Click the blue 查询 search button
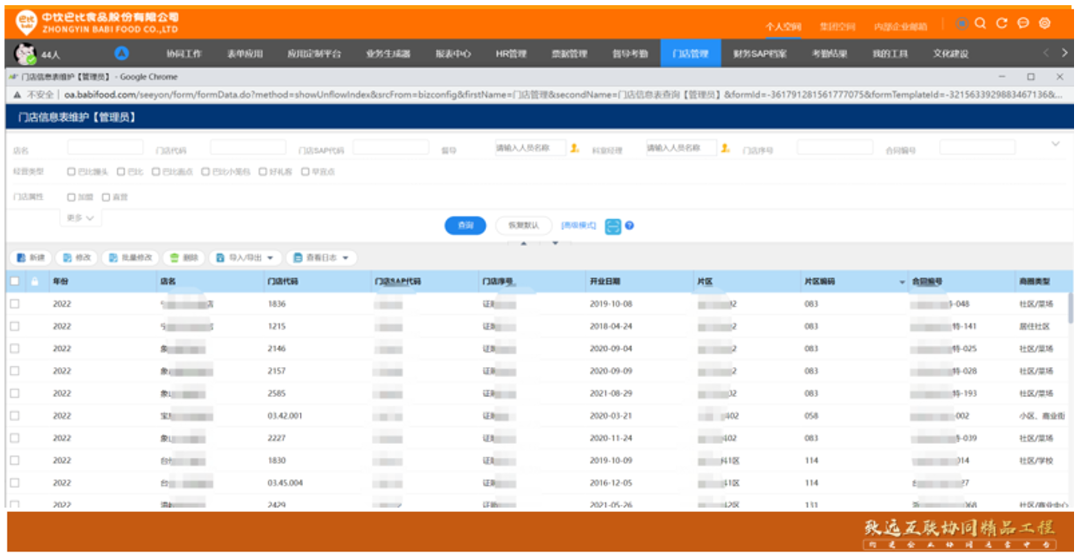 coord(465,226)
